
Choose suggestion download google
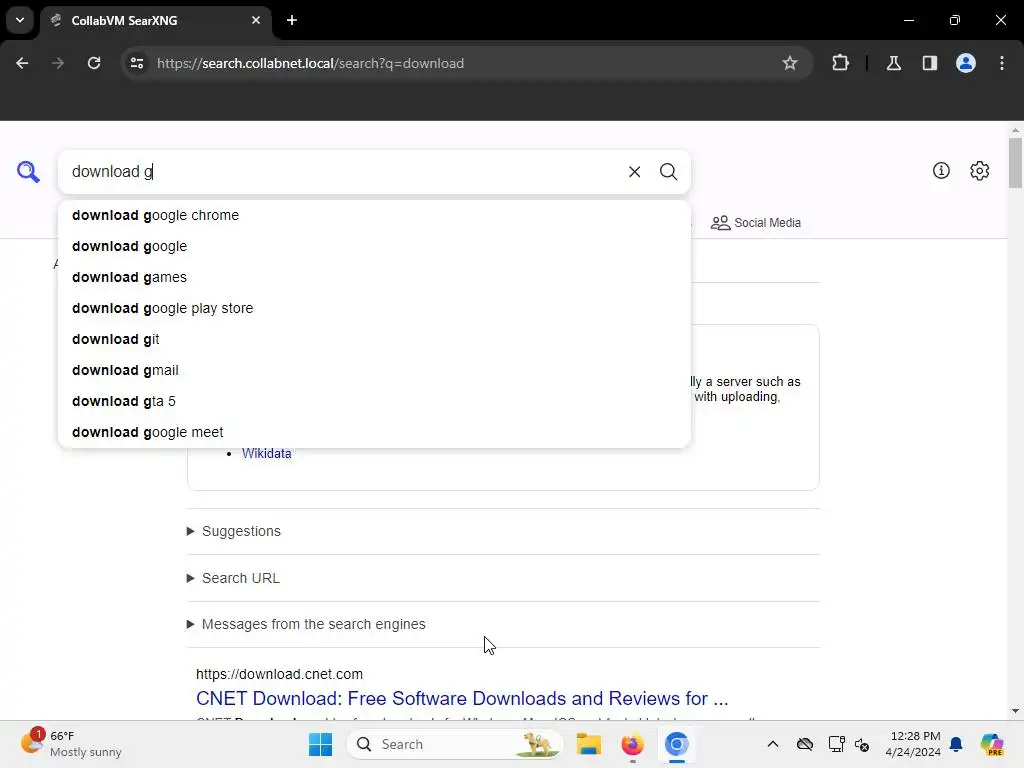pyautogui.click(x=374, y=246)
